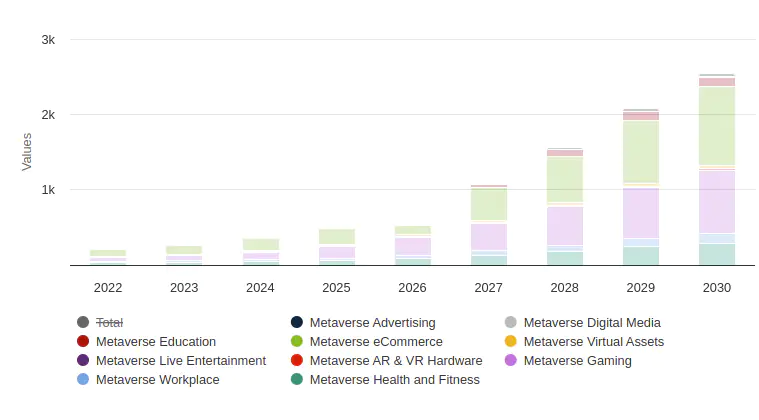This screenshot has width=759, height=420.
Task: Click the 2028 bar's purple Gaming segment
Action: (565, 225)
